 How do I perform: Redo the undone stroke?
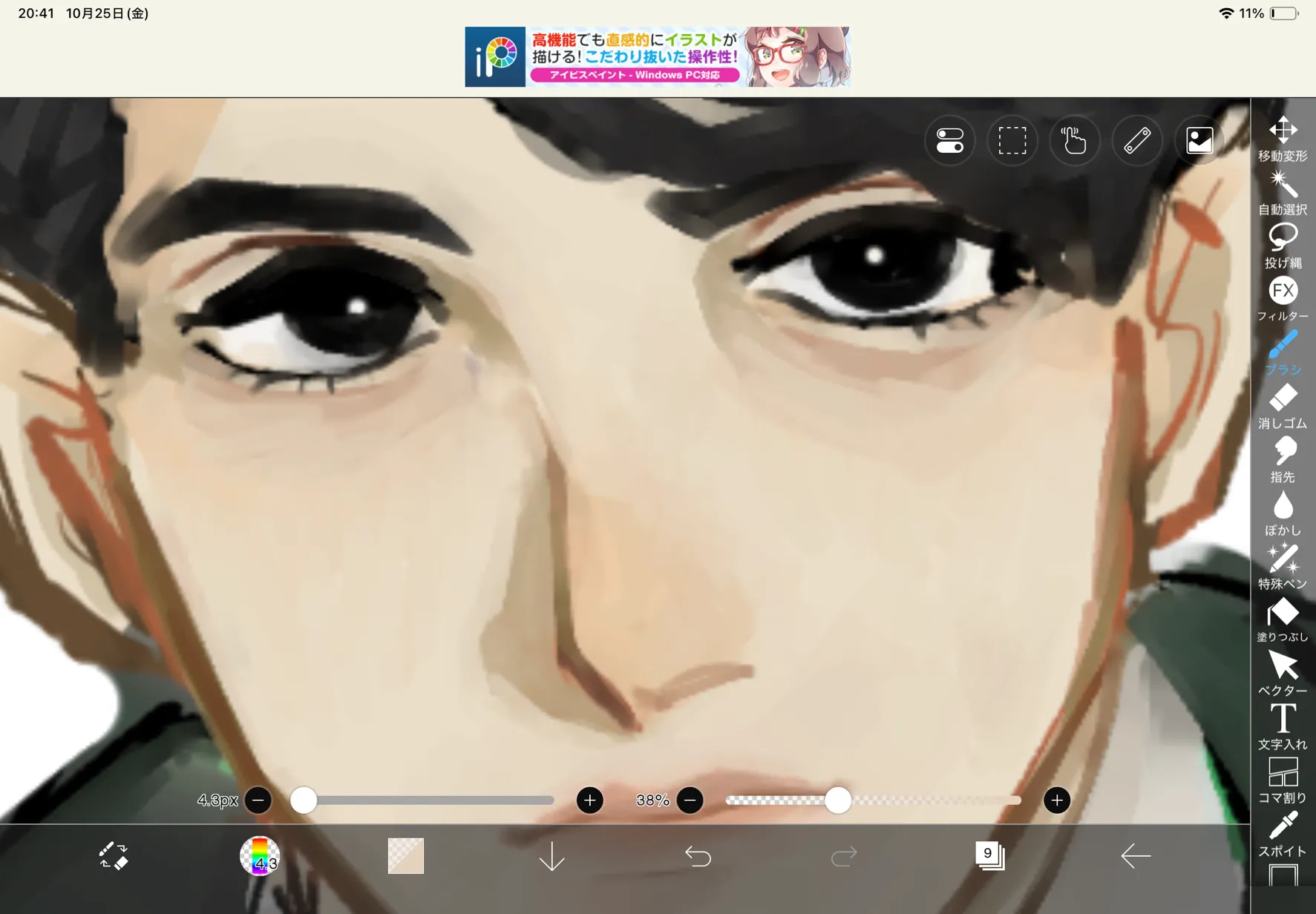pos(844,856)
